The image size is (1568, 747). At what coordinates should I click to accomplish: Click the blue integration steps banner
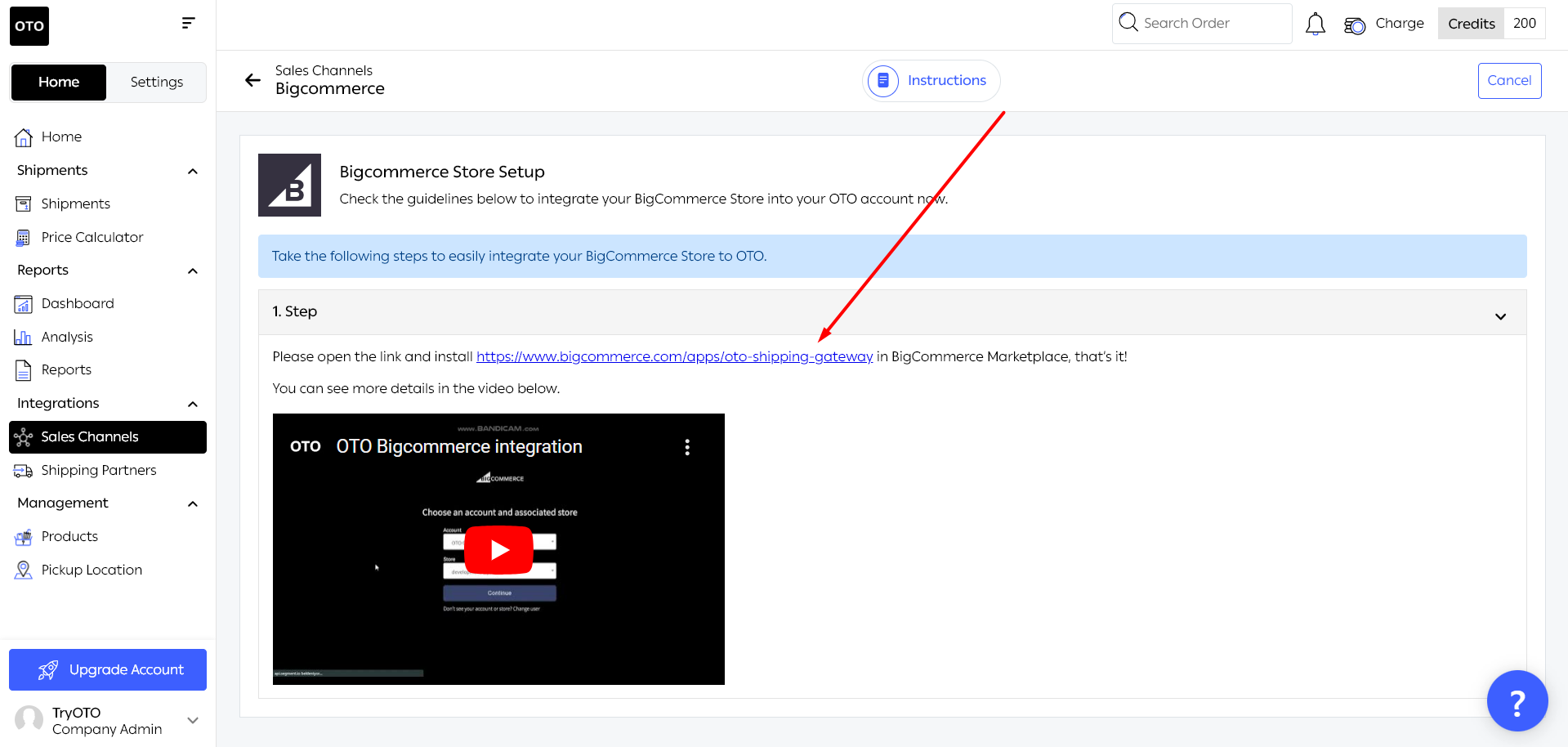click(x=892, y=257)
